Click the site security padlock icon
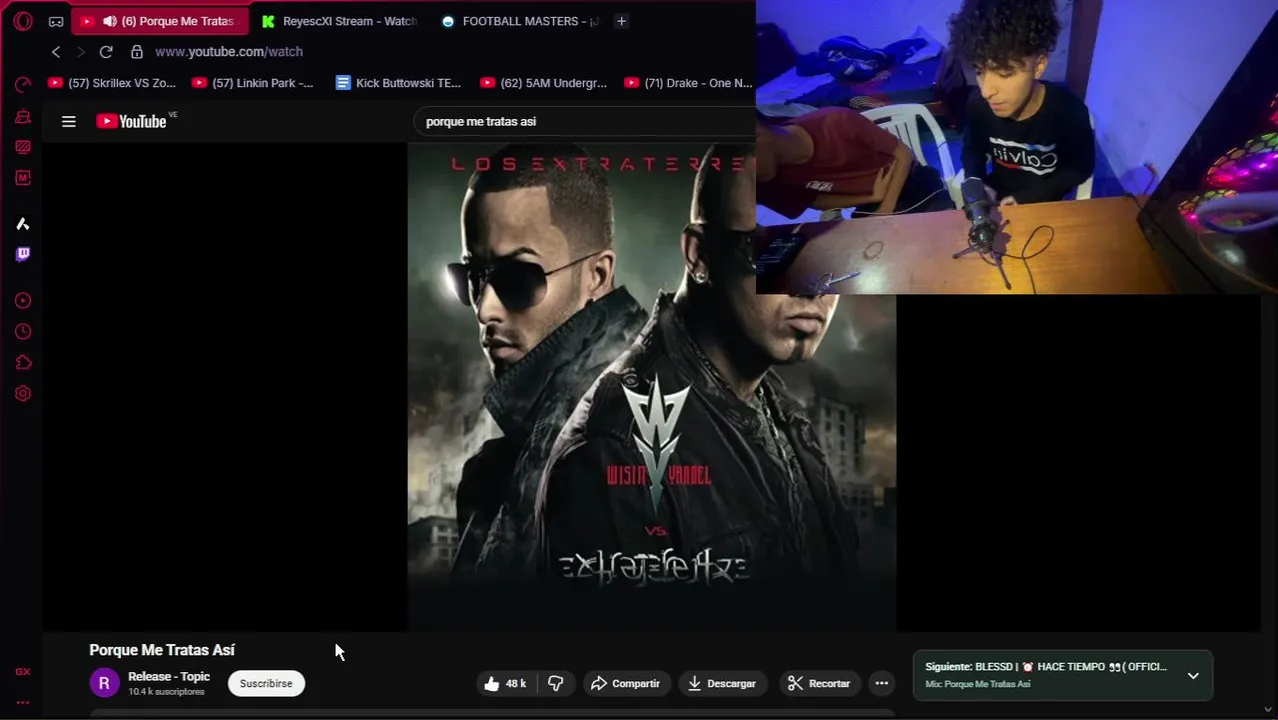The image size is (1278, 720). pyautogui.click(x=137, y=52)
